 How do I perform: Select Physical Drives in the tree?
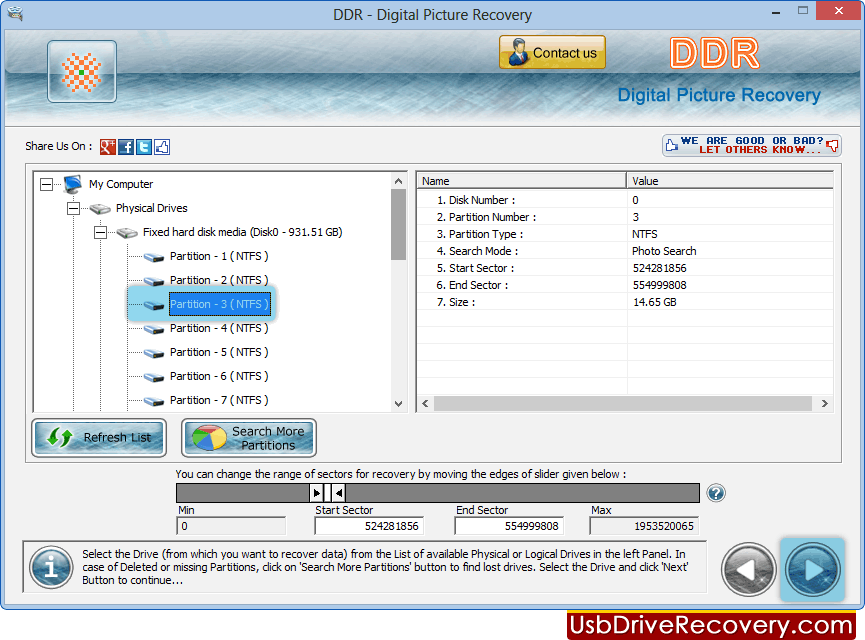152,208
